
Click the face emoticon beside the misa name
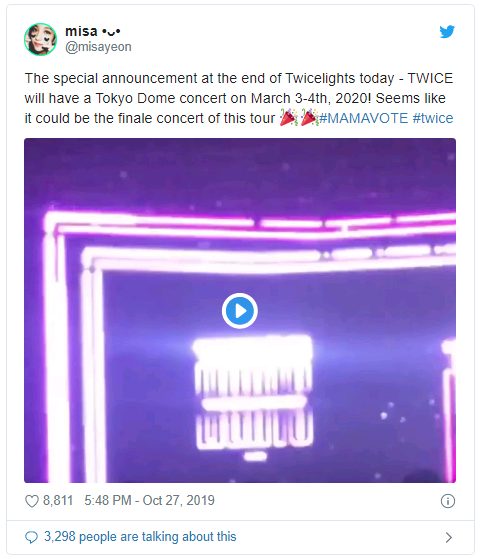[111, 32]
